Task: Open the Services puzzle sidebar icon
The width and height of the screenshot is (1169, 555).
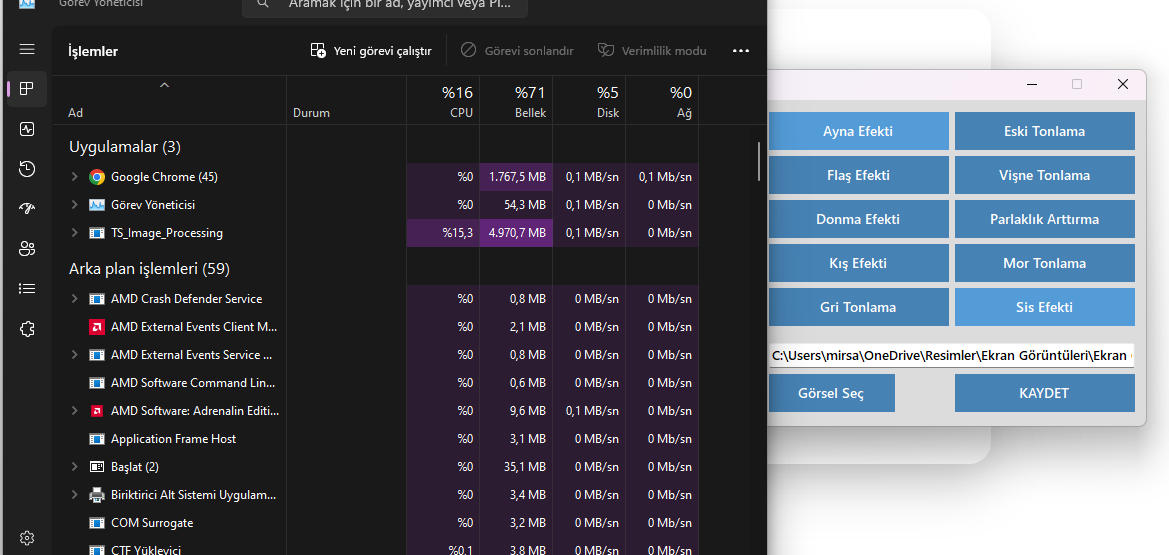Action: tap(27, 328)
